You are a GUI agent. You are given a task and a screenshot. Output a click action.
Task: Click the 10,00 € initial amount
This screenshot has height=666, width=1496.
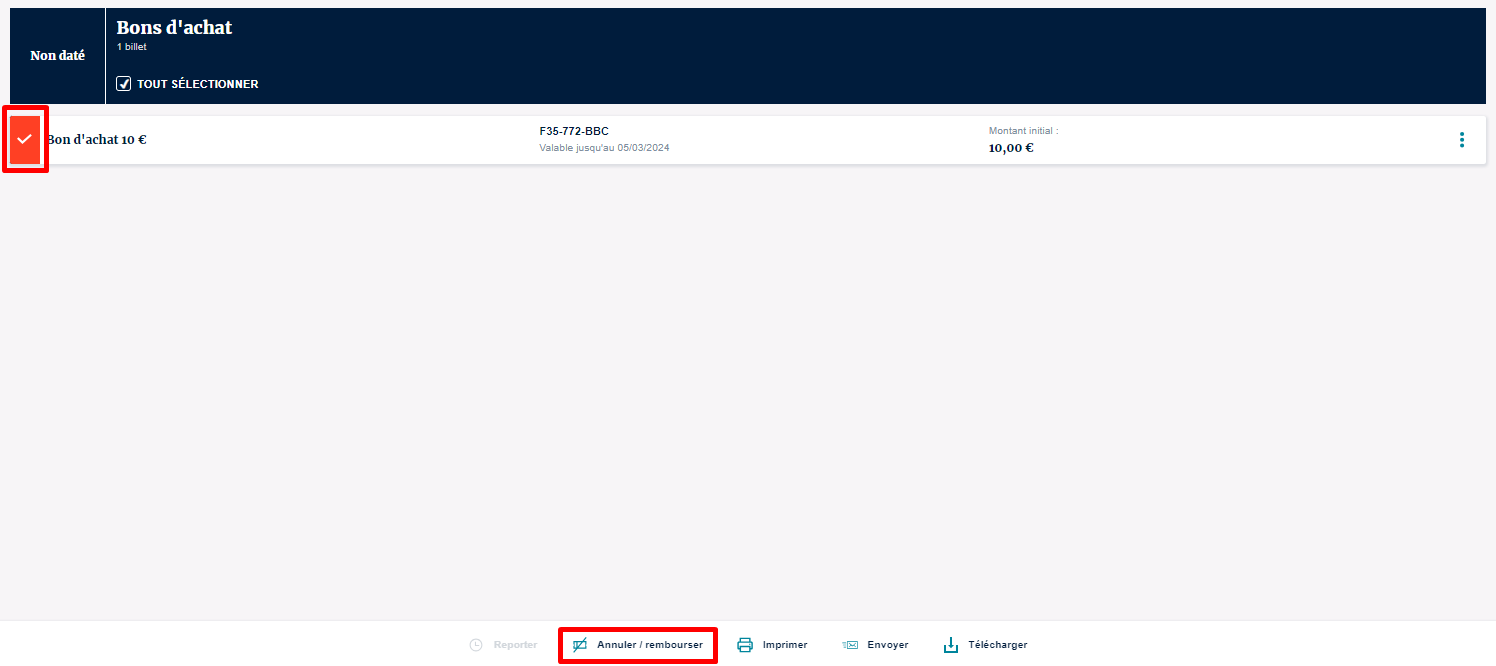(1011, 148)
